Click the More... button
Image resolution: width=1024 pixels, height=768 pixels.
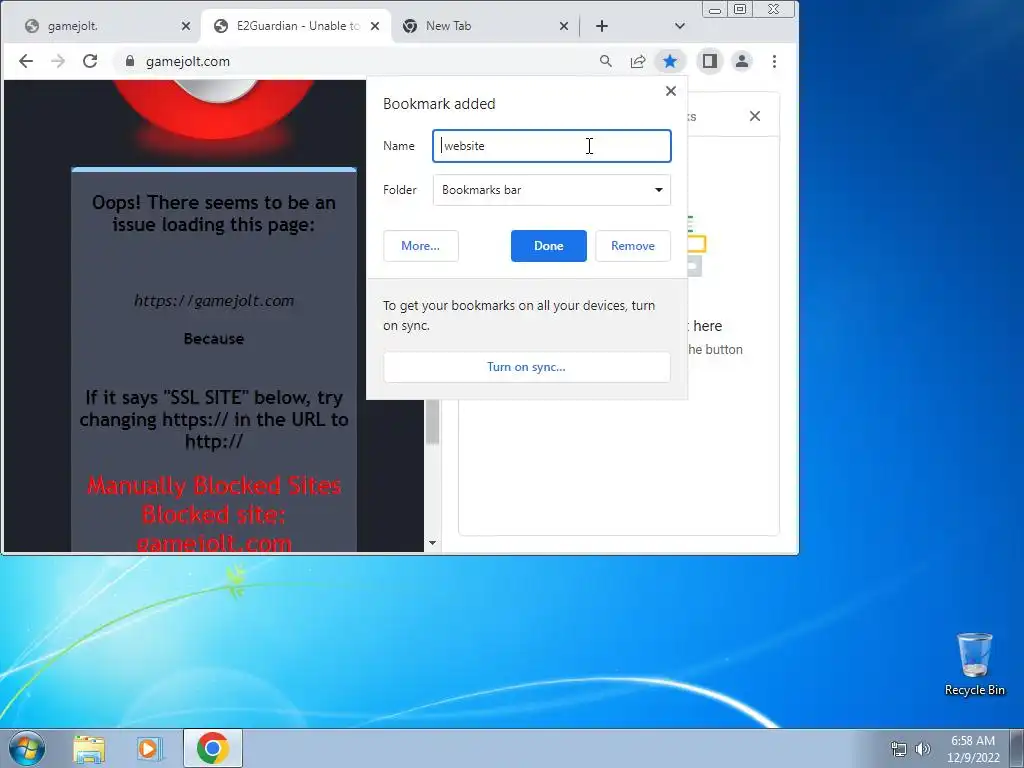421,246
